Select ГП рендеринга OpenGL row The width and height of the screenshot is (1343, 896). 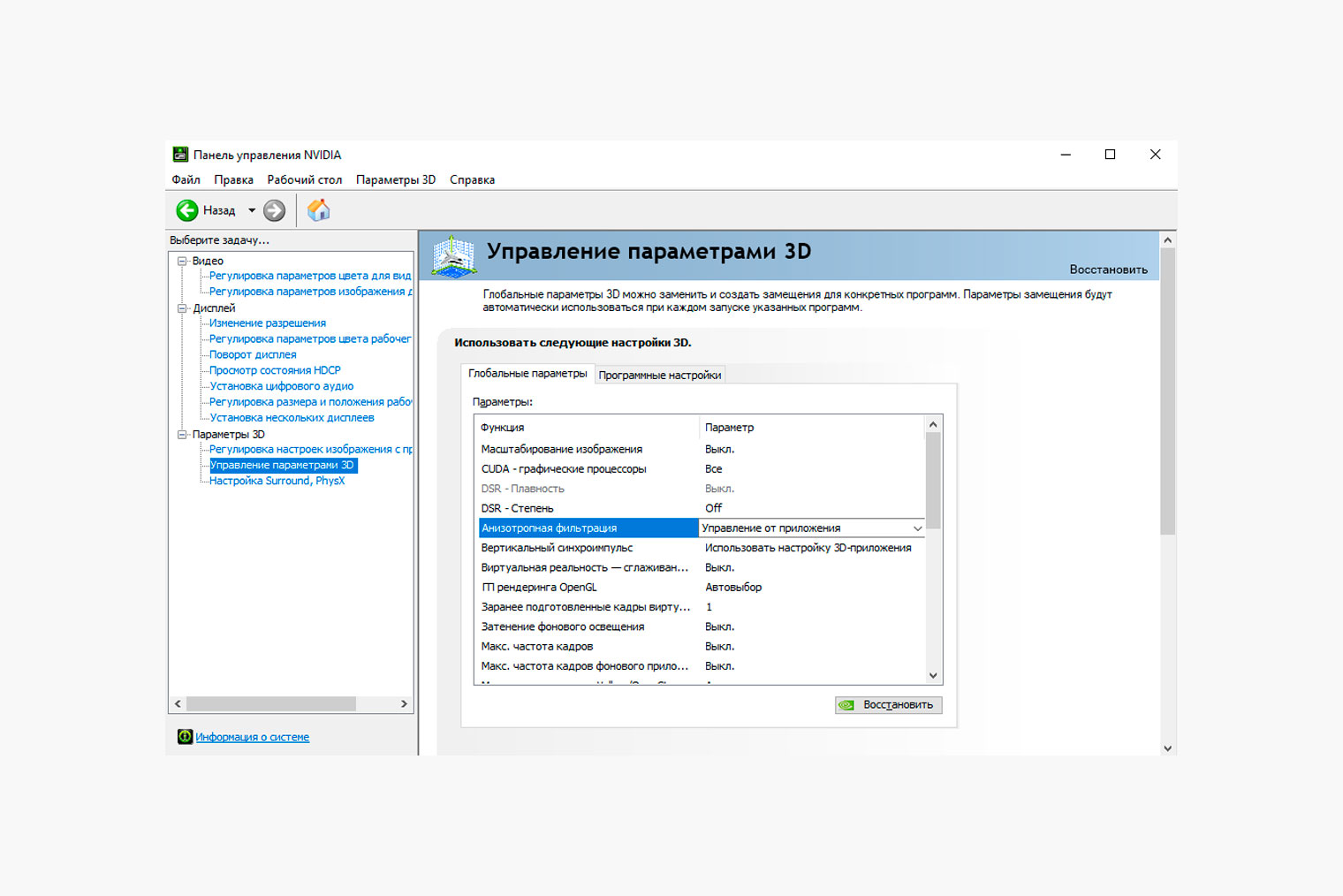[700, 587]
